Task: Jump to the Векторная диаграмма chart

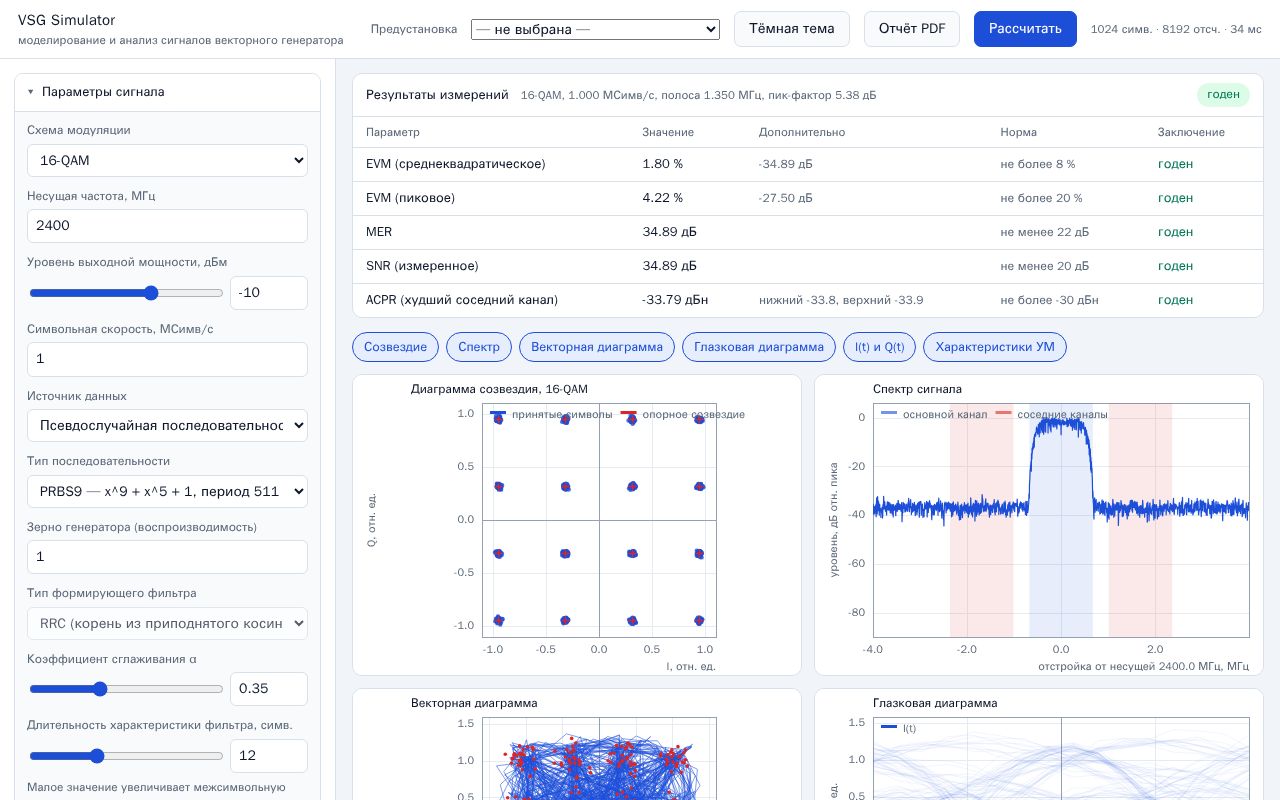Action: [x=597, y=347]
